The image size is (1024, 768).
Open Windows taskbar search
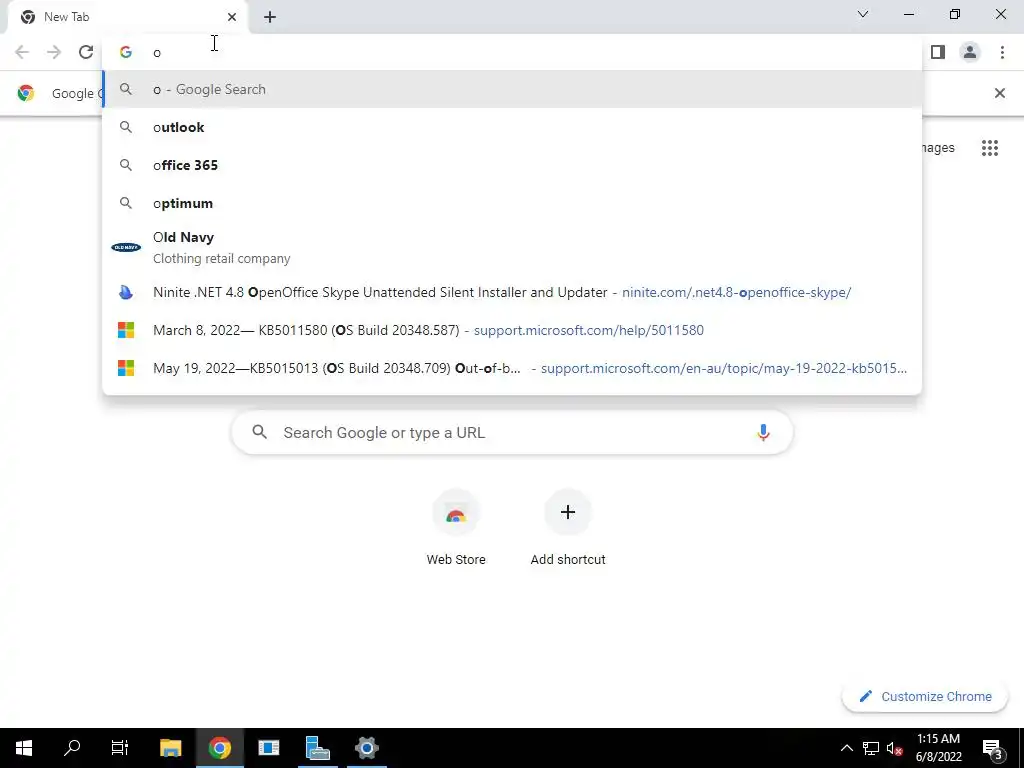click(x=72, y=748)
